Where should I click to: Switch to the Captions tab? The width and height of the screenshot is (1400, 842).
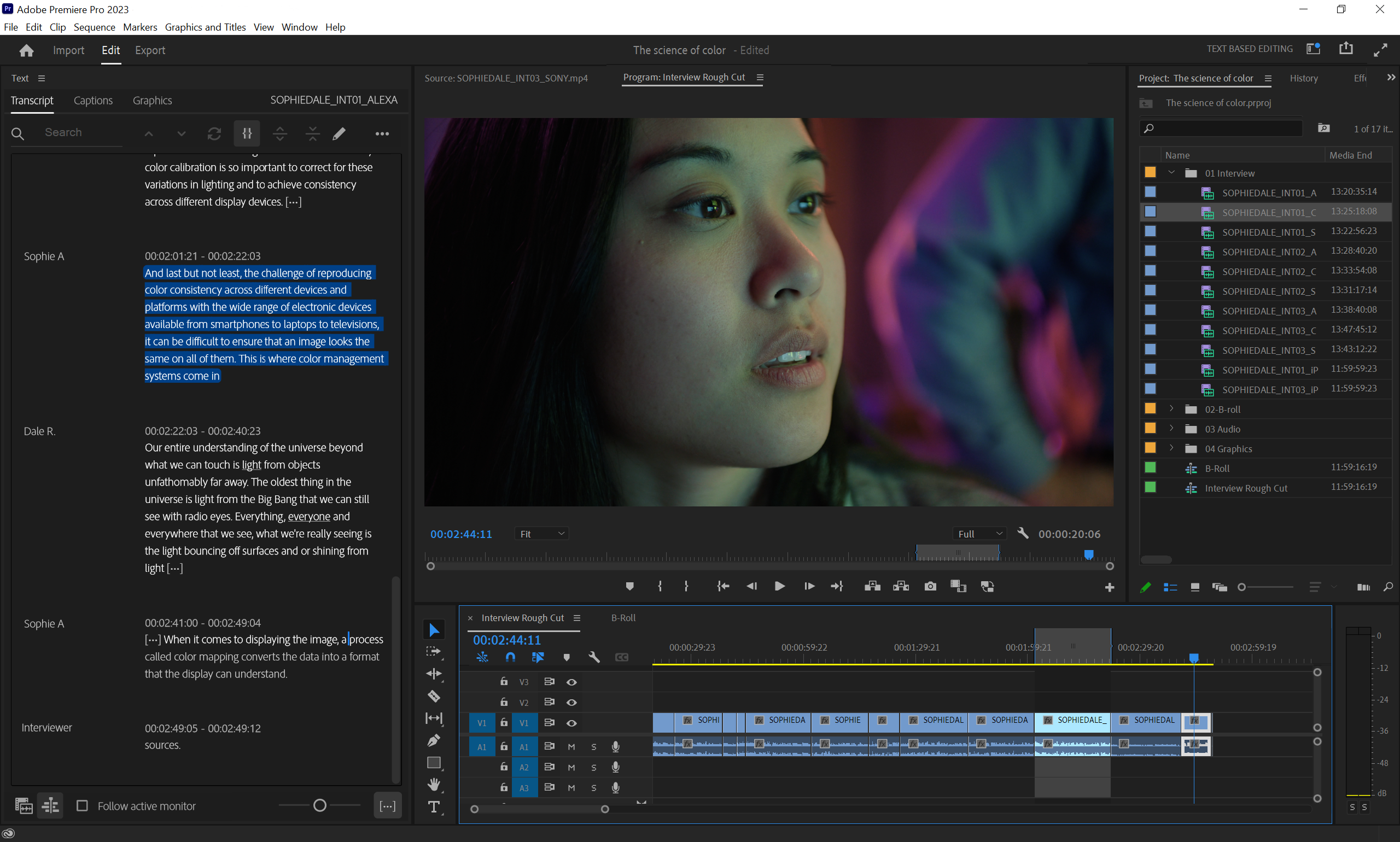[x=92, y=101]
